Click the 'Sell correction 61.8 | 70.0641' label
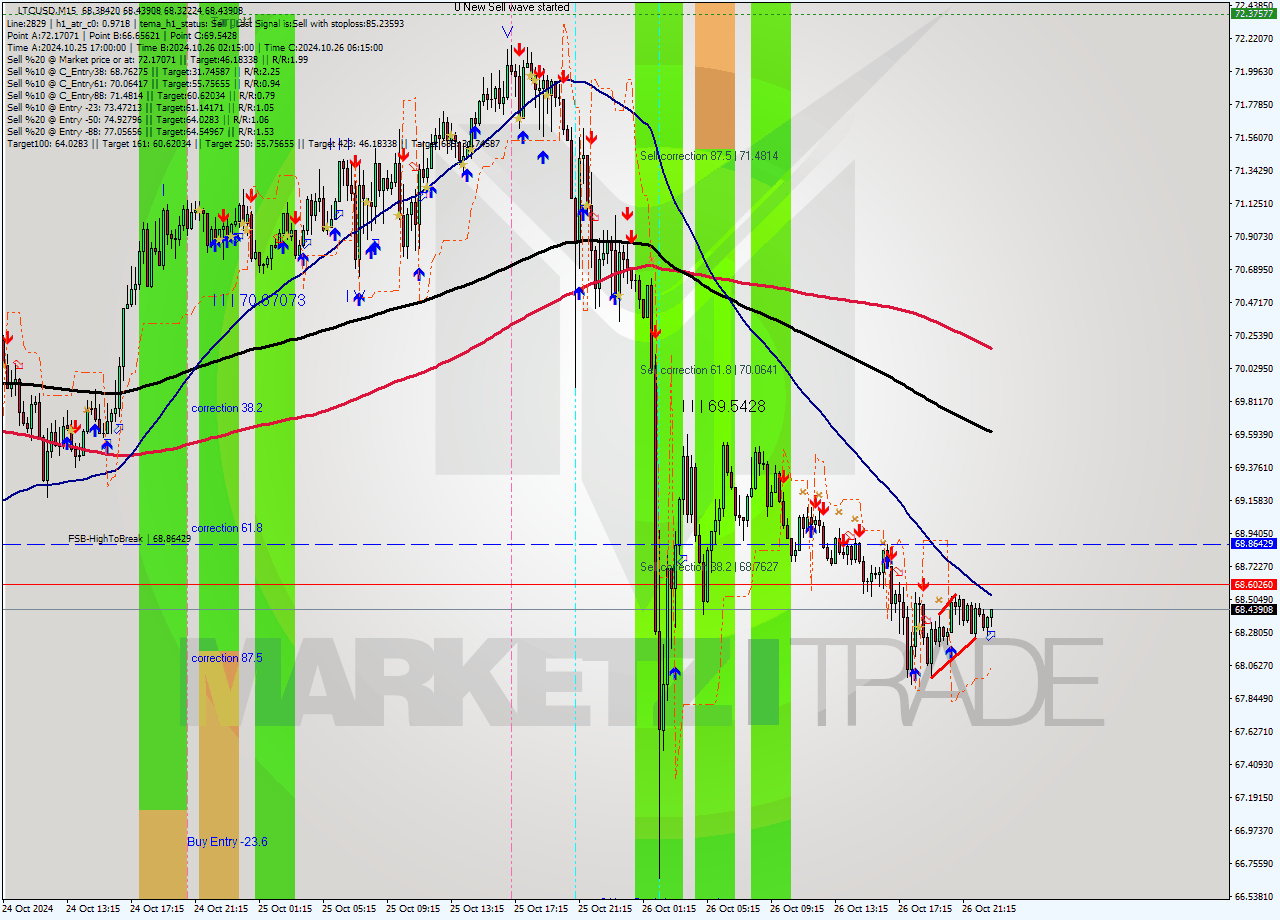Image resolution: width=1280 pixels, height=920 pixels. click(709, 370)
